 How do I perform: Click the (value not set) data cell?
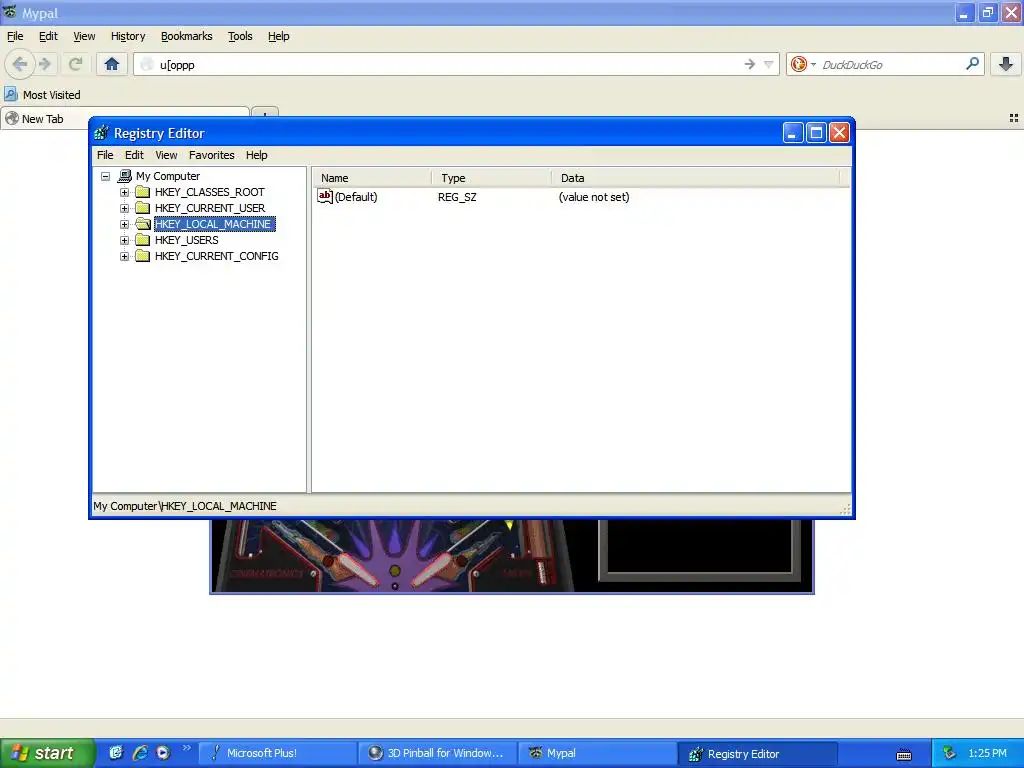[x=594, y=197]
